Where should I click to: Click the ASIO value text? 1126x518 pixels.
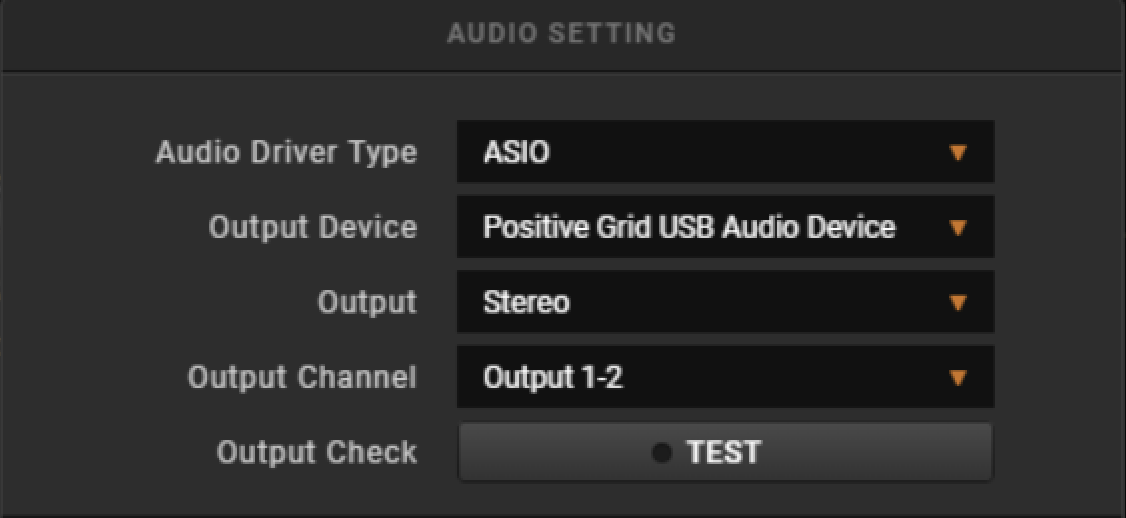(517, 152)
